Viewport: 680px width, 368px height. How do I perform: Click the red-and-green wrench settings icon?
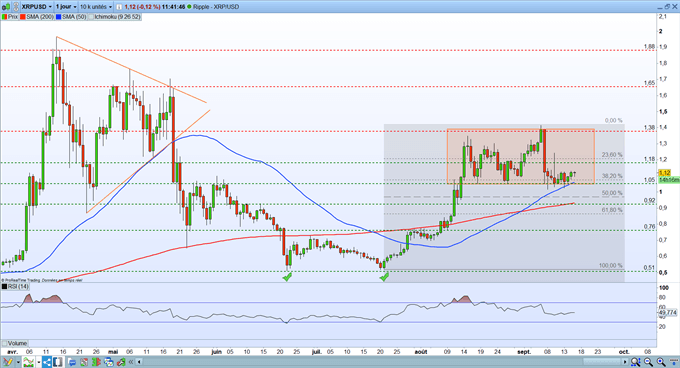click(121, 362)
